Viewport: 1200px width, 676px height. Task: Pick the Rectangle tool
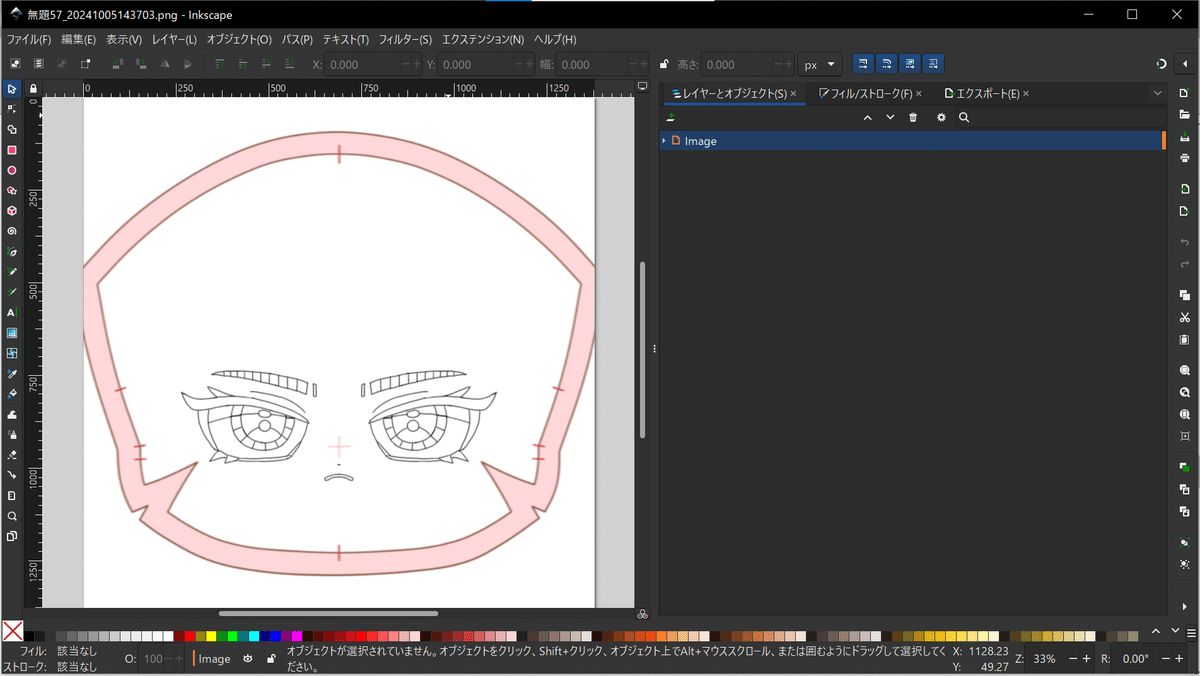click(12, 150)
